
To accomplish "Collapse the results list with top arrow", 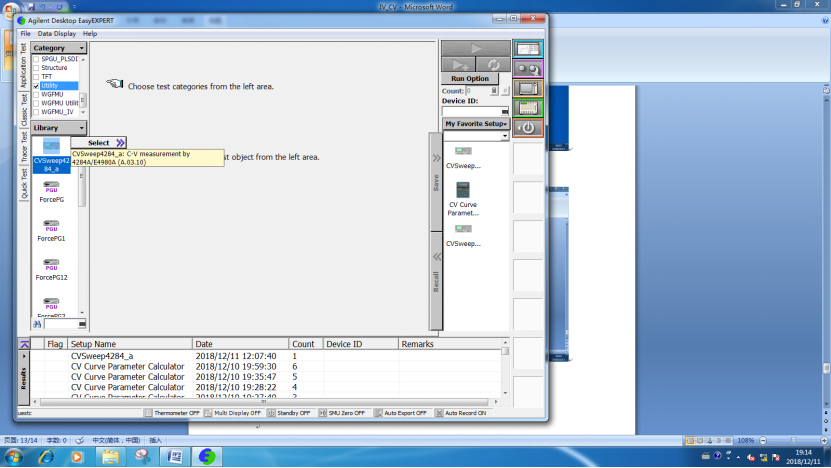I will tap(24, 344).
